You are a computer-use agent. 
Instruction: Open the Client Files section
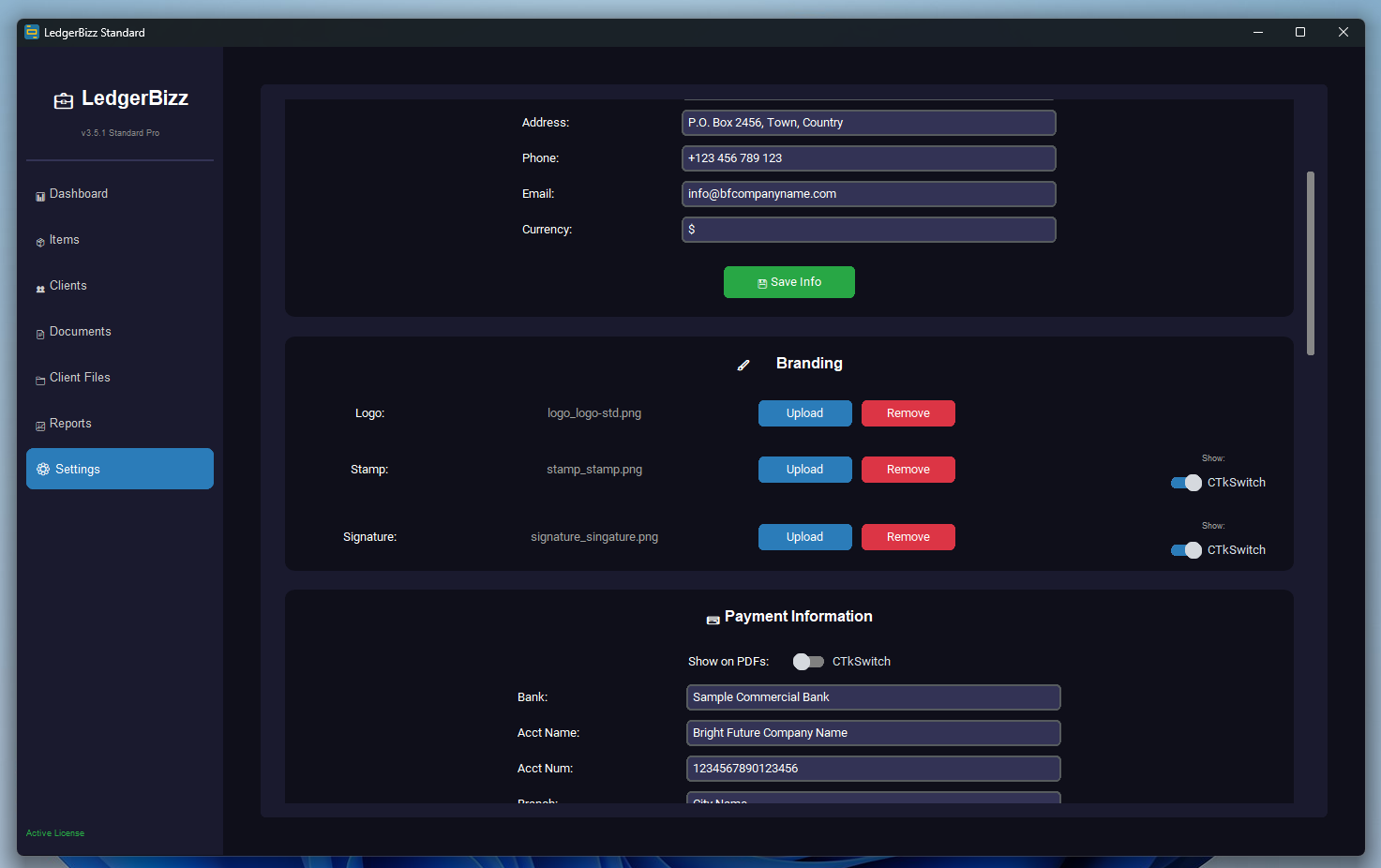pos(120,378)
